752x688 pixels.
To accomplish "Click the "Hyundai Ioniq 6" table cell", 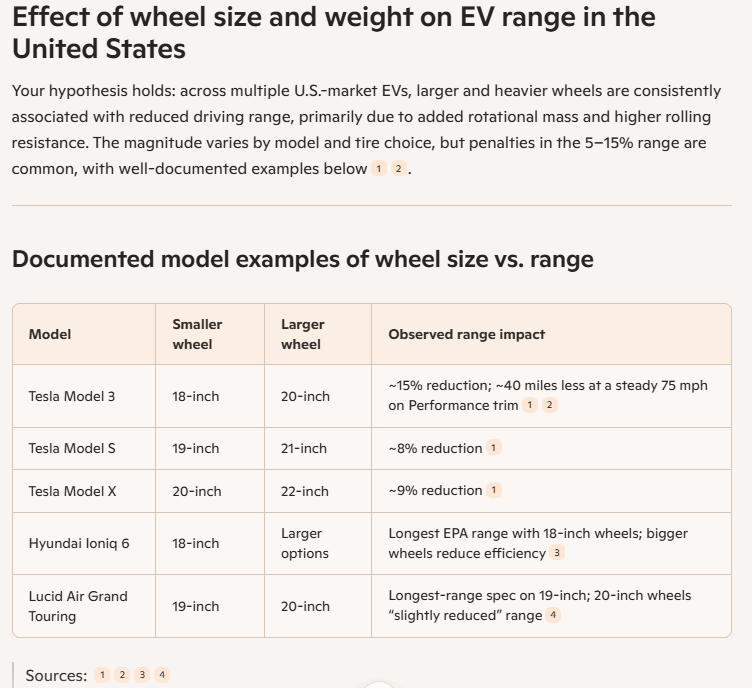I will 78,543.
